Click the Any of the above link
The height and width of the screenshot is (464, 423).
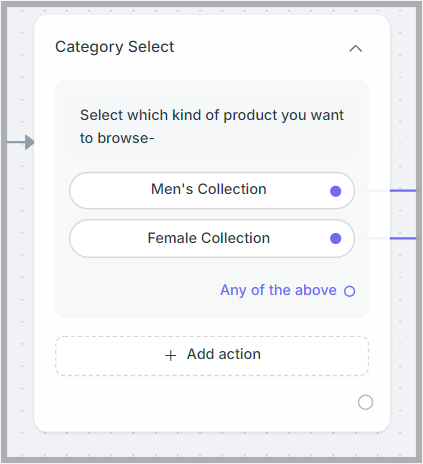coord(278,290)
